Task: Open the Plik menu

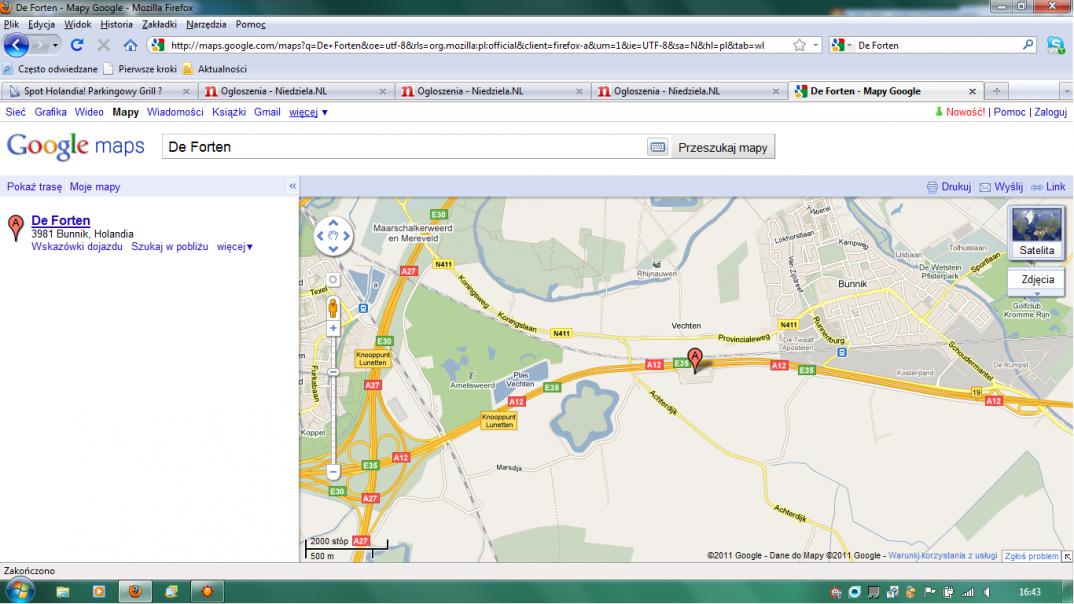Action: (12, 24)
